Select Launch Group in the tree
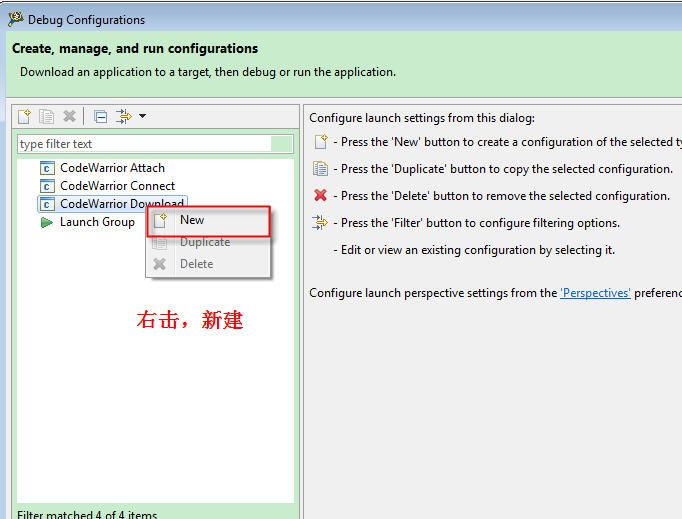The width and height of the screenshot is (682, 519). [97, 222]
